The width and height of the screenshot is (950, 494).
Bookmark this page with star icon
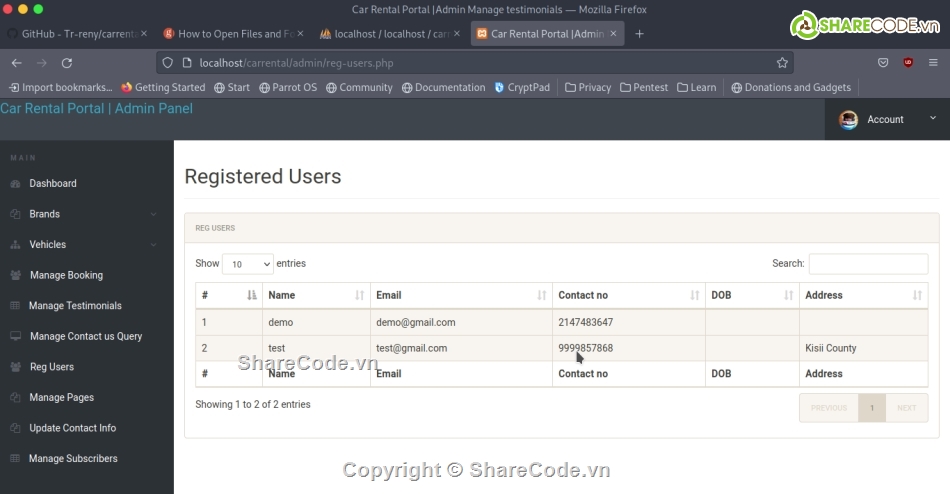pos(782,62)
